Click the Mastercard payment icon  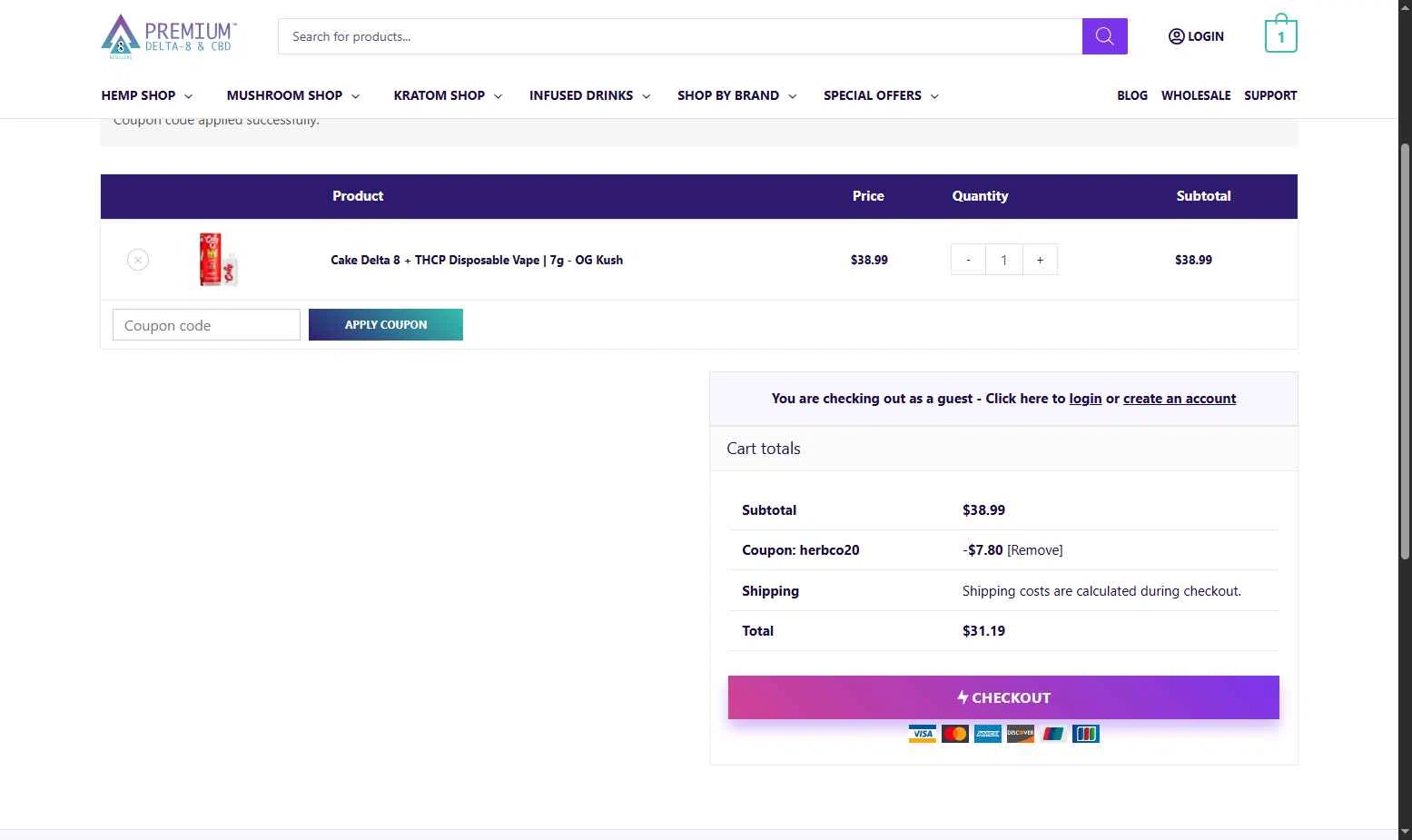tap(954, 734)
